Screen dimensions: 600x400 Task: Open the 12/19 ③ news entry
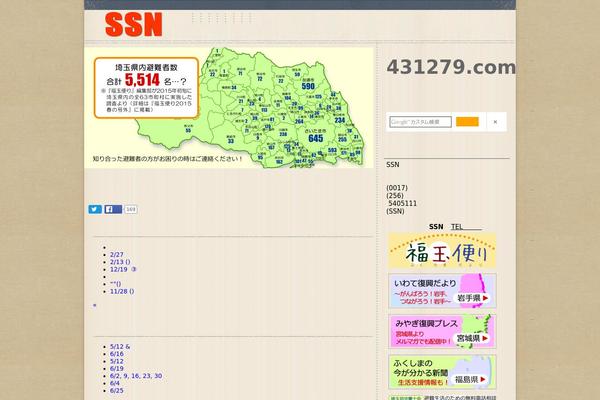(x=123, y=269)
